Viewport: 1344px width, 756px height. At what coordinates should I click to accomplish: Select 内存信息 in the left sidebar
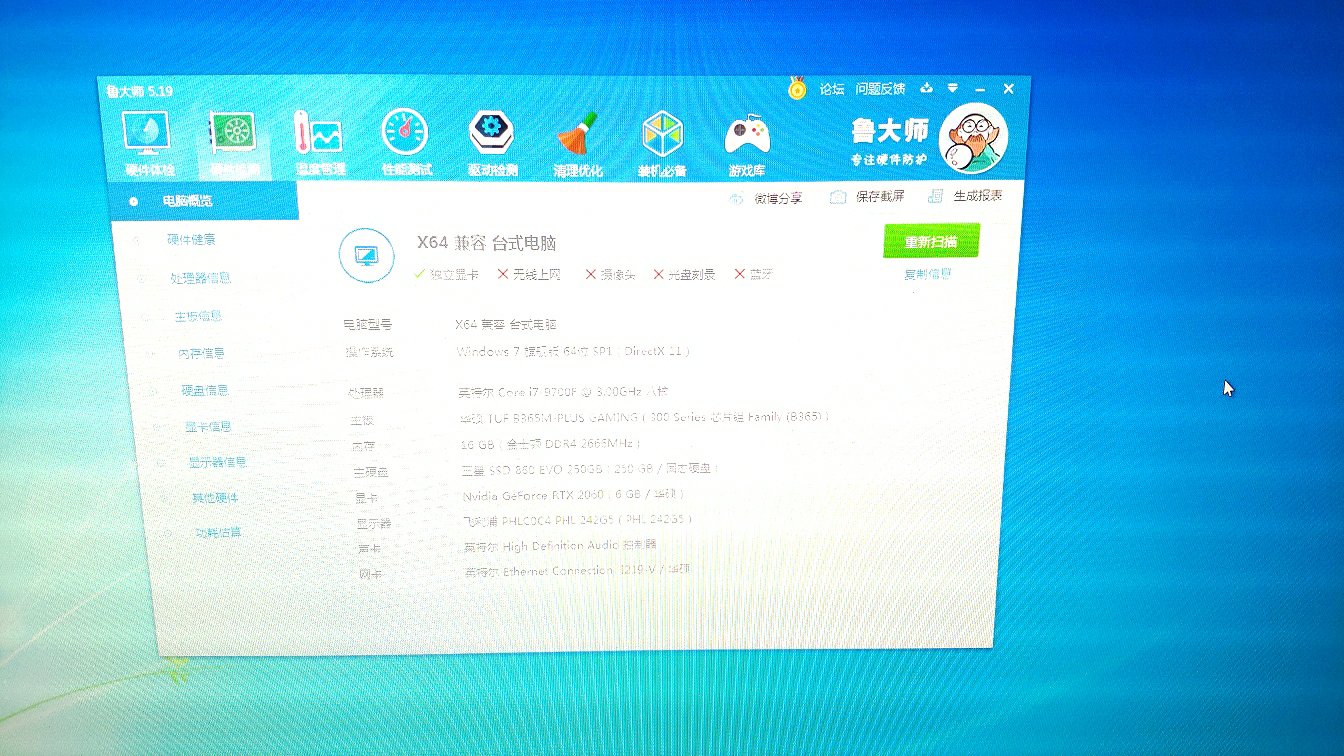point(202,353)
